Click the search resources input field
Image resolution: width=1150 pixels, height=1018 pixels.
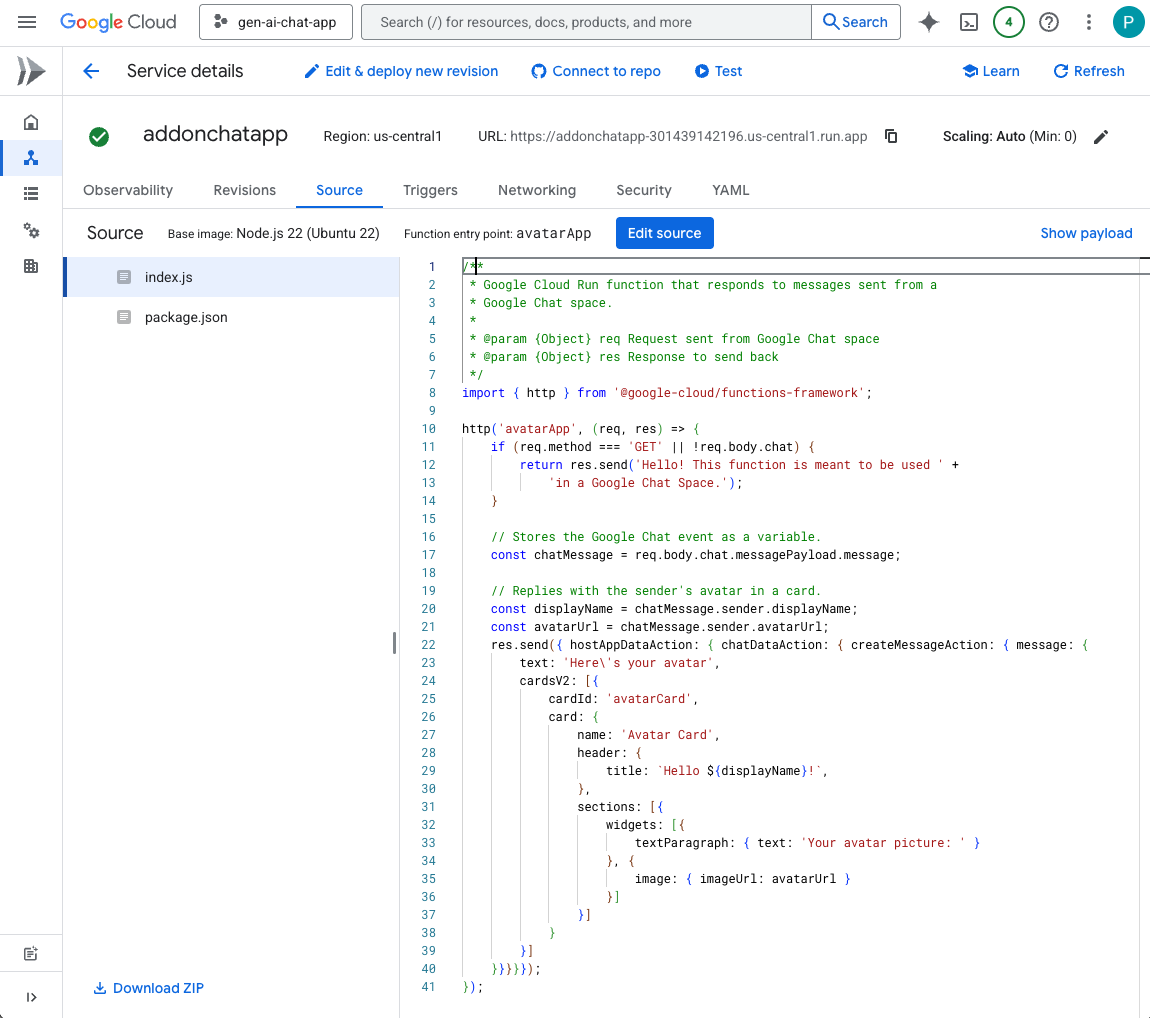[x=585, y=22]
